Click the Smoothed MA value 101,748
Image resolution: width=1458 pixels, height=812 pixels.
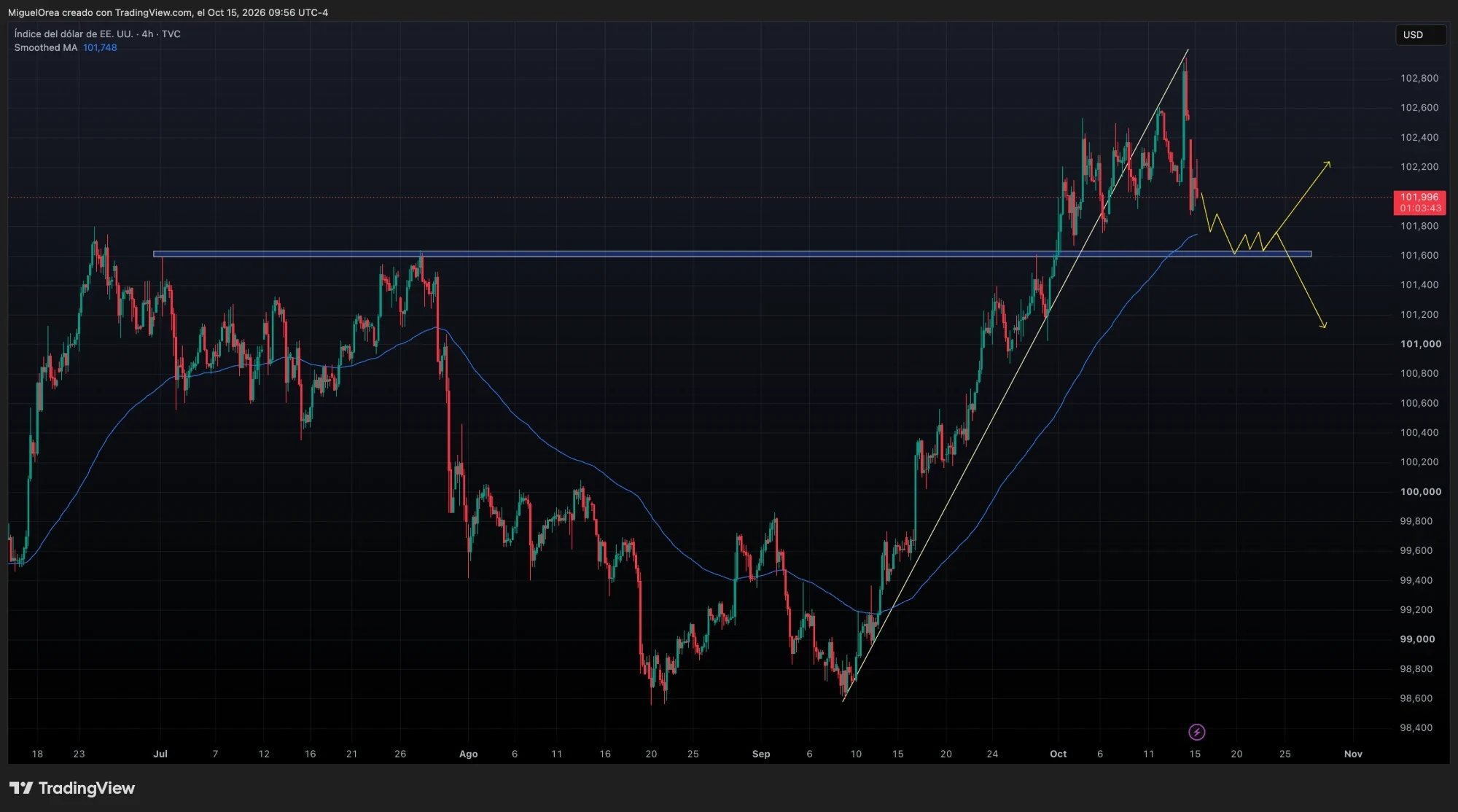click(x=100, y=47)
